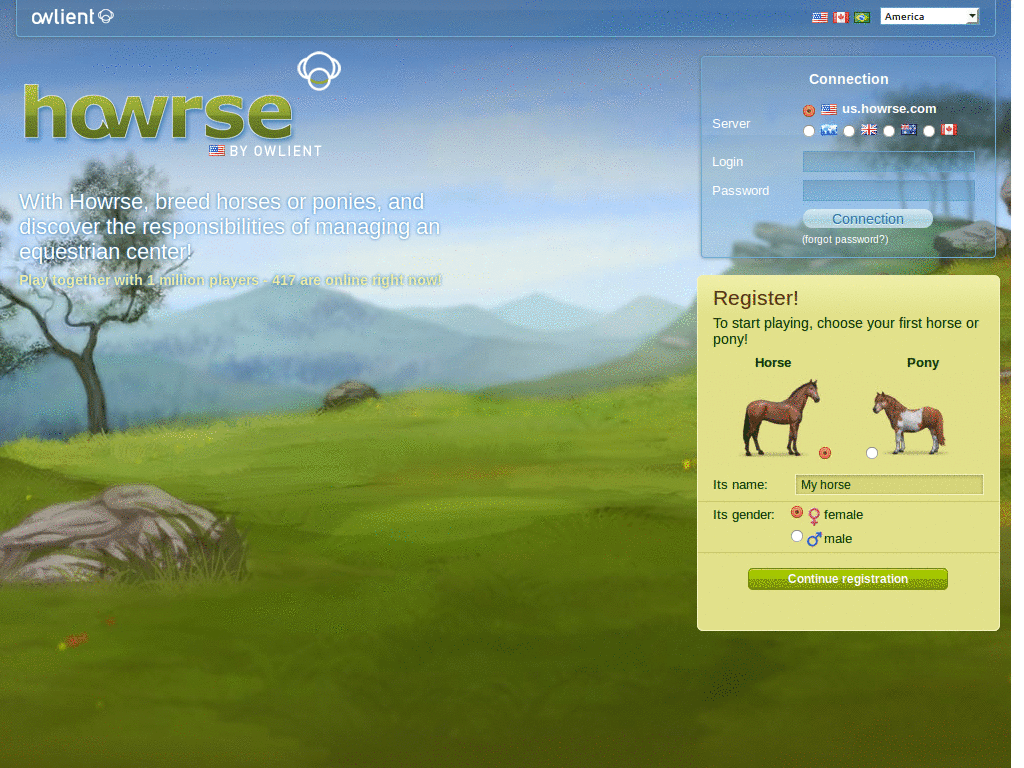1024x768 pixels.
Task: Select the Pony radio button
Action: (x=872, y=453)
